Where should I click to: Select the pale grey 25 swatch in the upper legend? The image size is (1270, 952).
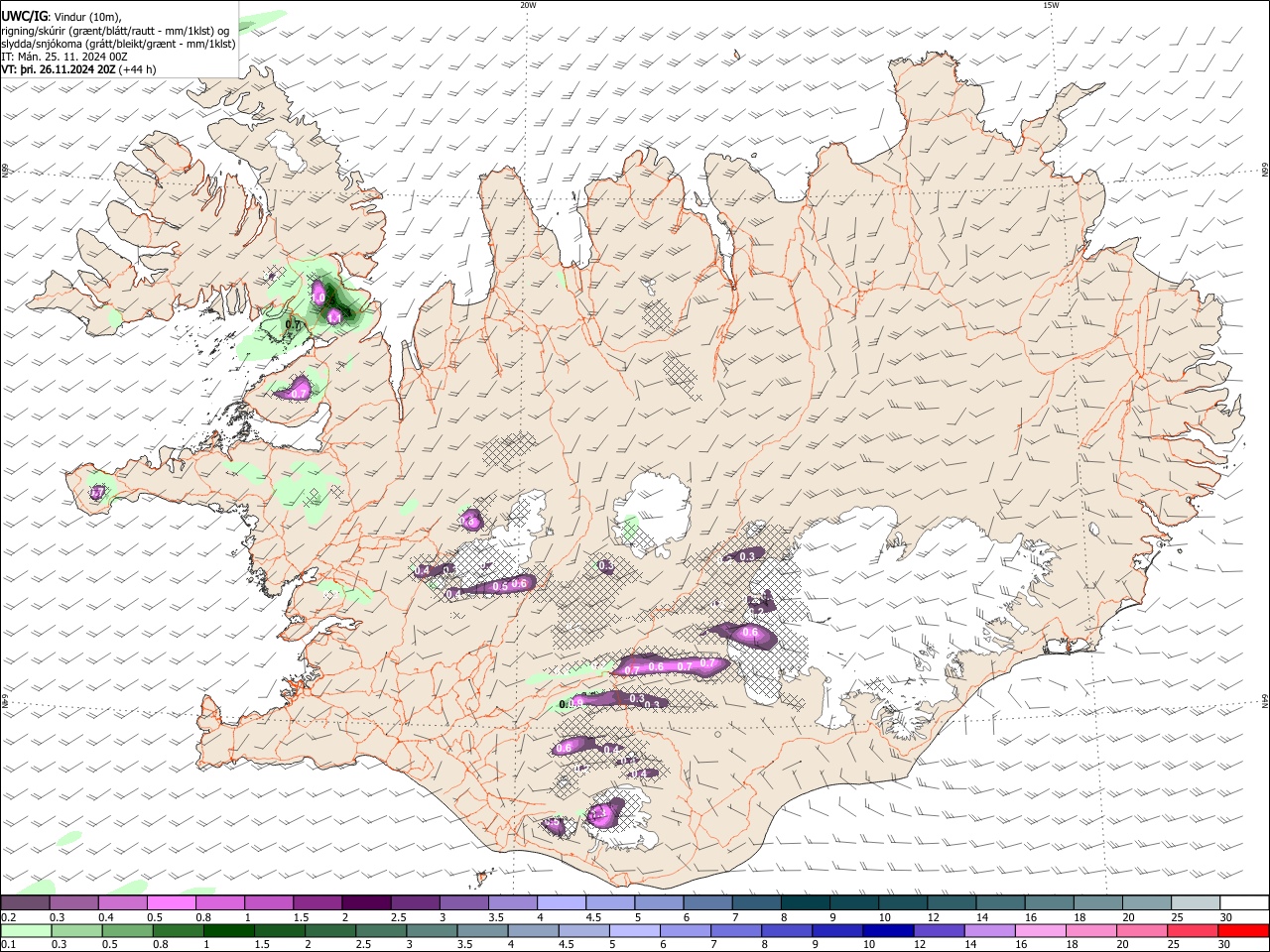(1196, 902)
